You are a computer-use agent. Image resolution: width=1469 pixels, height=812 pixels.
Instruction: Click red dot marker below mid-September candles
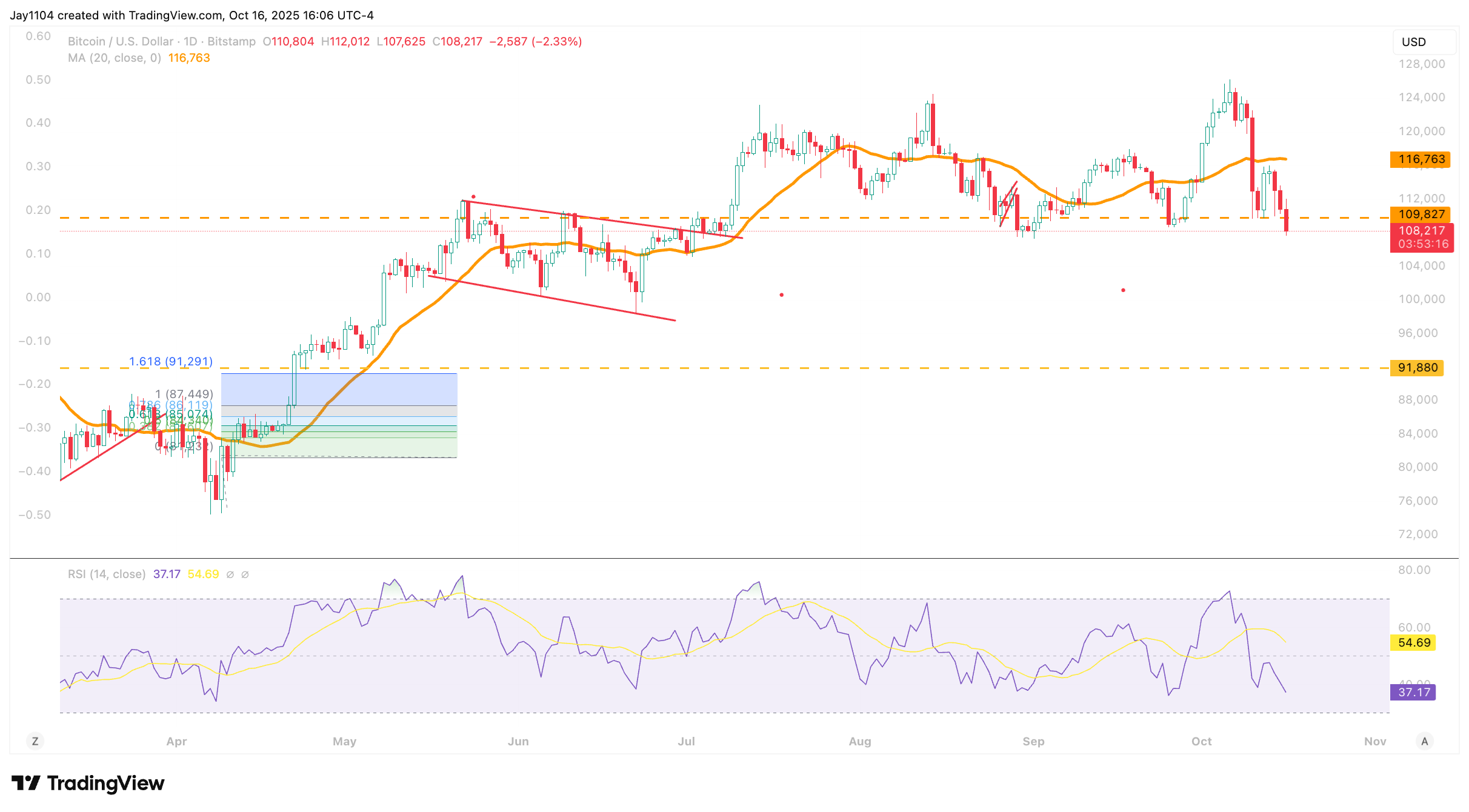[x=1123, y=290]
